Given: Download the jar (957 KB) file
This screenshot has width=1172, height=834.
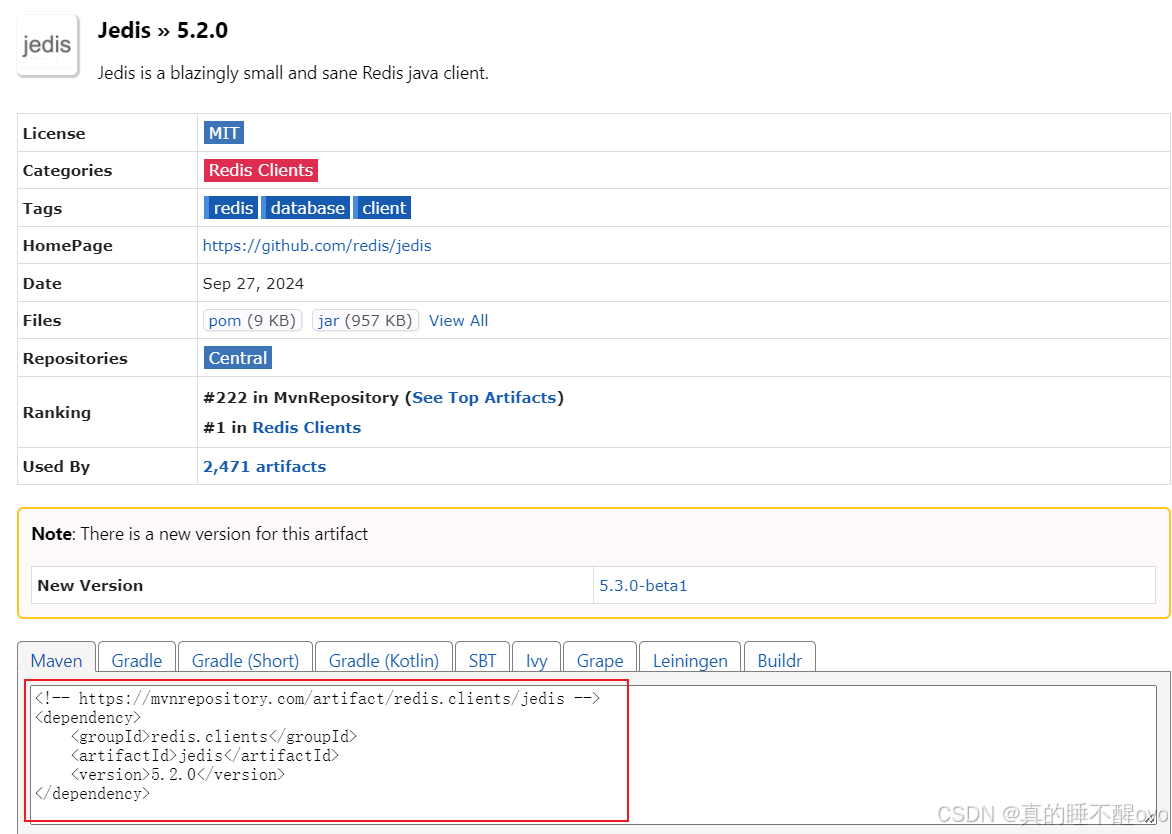Looking at the screenshot, I should tap(366, 321).
